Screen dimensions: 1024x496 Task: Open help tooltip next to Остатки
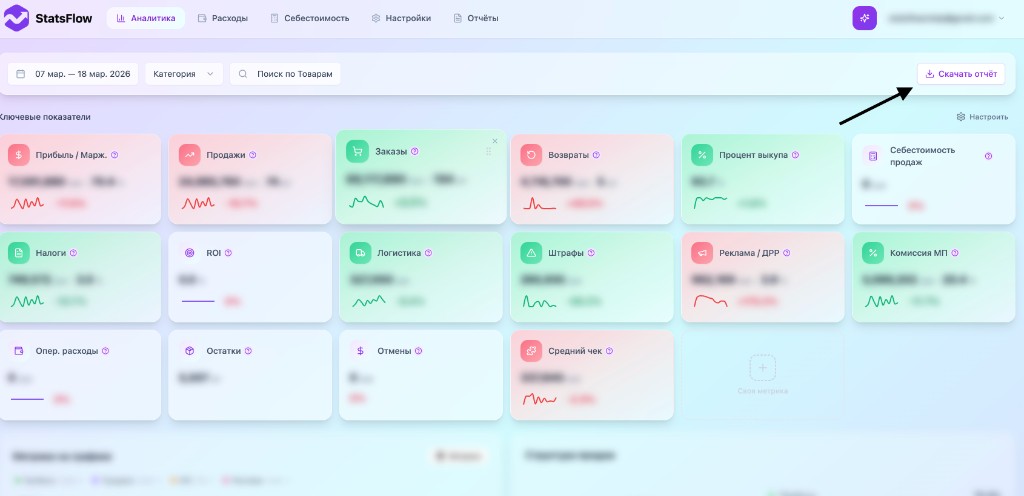248,350
